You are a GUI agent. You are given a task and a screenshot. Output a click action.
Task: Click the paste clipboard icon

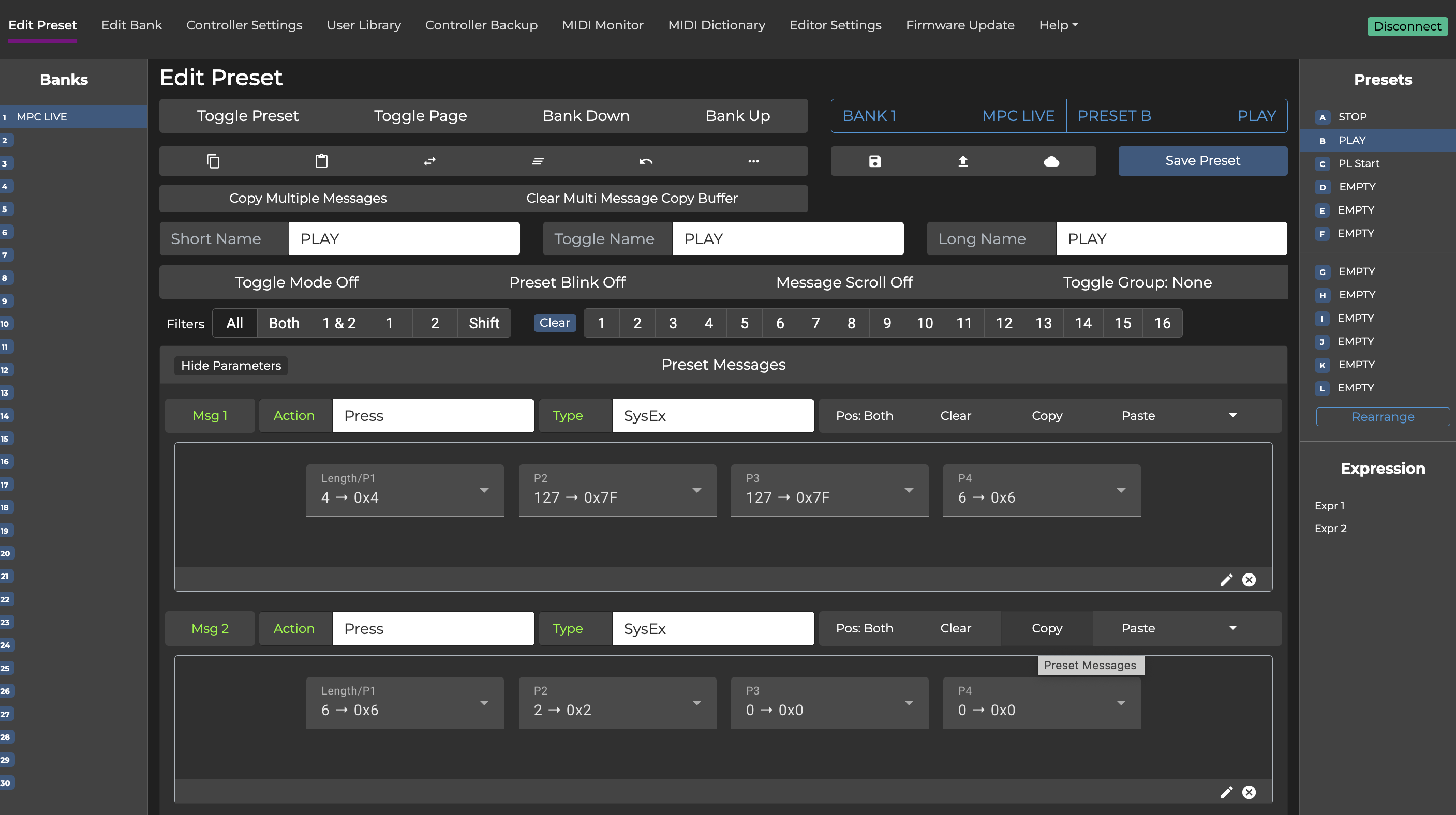(x=321, y=161)
